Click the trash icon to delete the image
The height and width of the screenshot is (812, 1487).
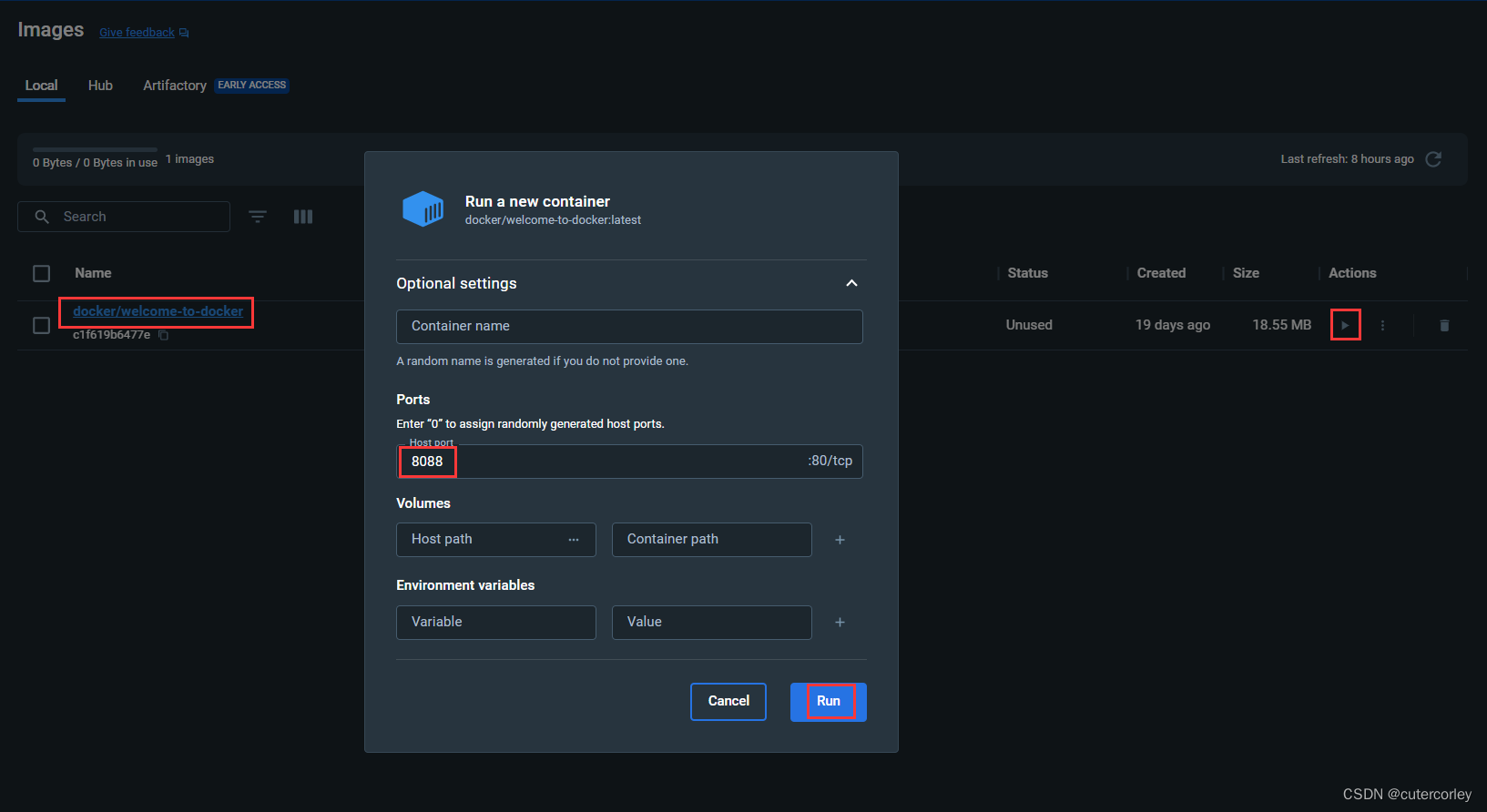[x=1444, y=325]
